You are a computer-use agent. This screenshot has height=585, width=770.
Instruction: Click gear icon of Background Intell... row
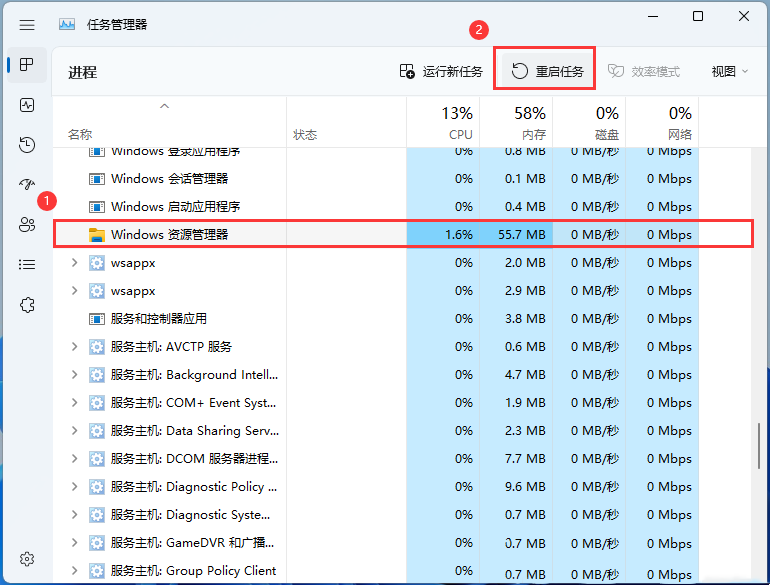97,375
